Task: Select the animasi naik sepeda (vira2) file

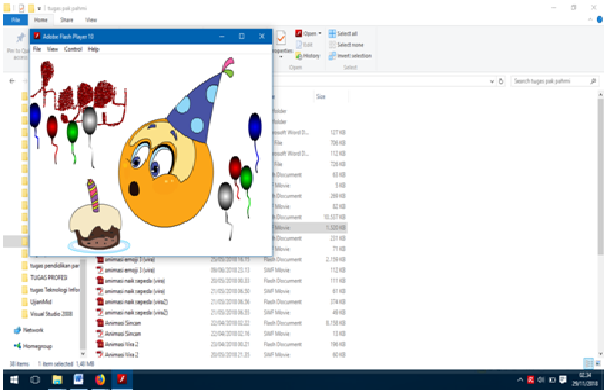Action: point(136,302)
